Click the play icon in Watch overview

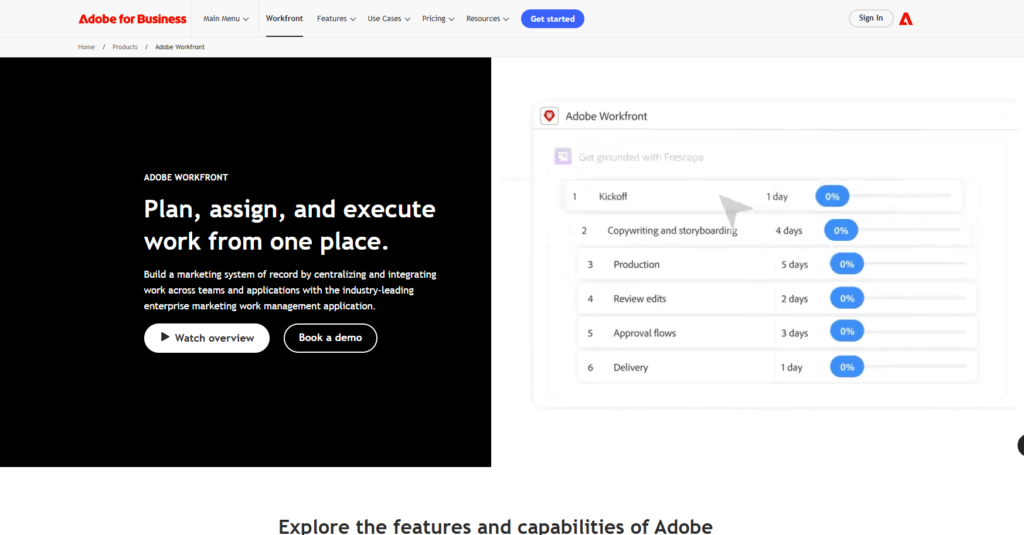point(165,338)
